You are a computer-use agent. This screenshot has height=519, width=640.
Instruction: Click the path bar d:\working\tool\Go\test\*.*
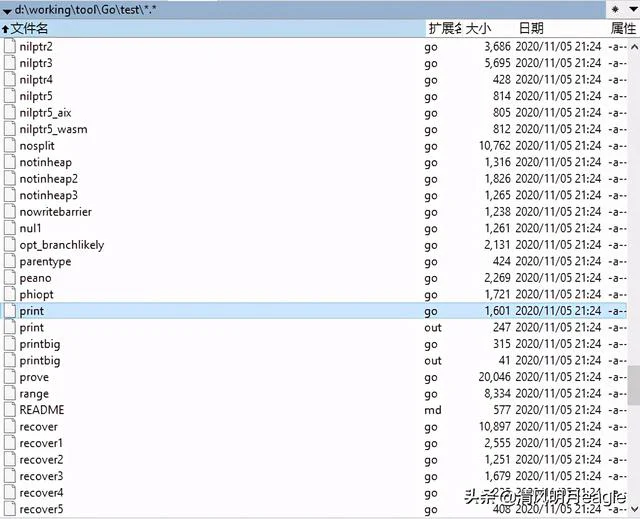[302, 9]
